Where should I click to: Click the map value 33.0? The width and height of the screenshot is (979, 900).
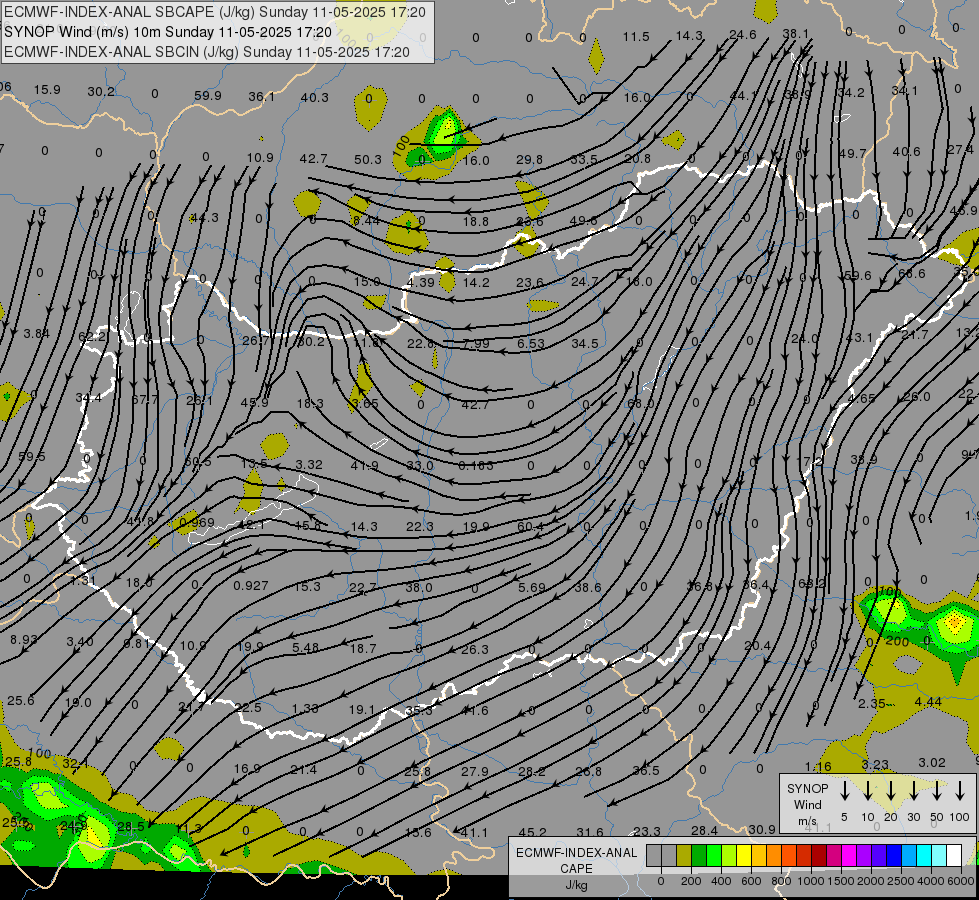point(420,465)
